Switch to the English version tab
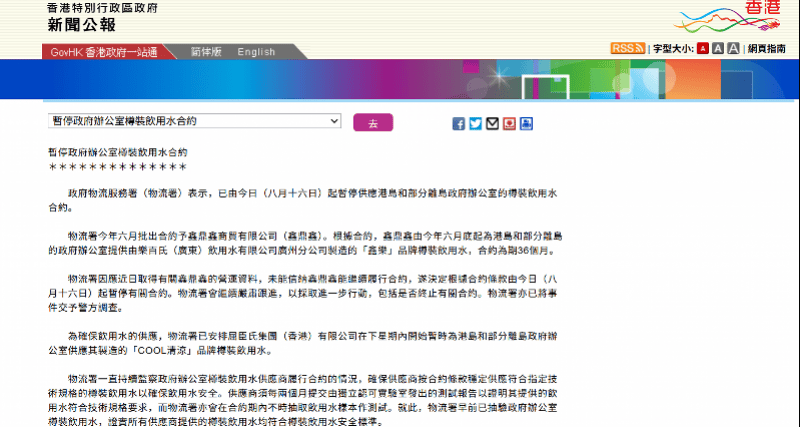This screenshot has height=427, width=800. (x=256, y=52)
